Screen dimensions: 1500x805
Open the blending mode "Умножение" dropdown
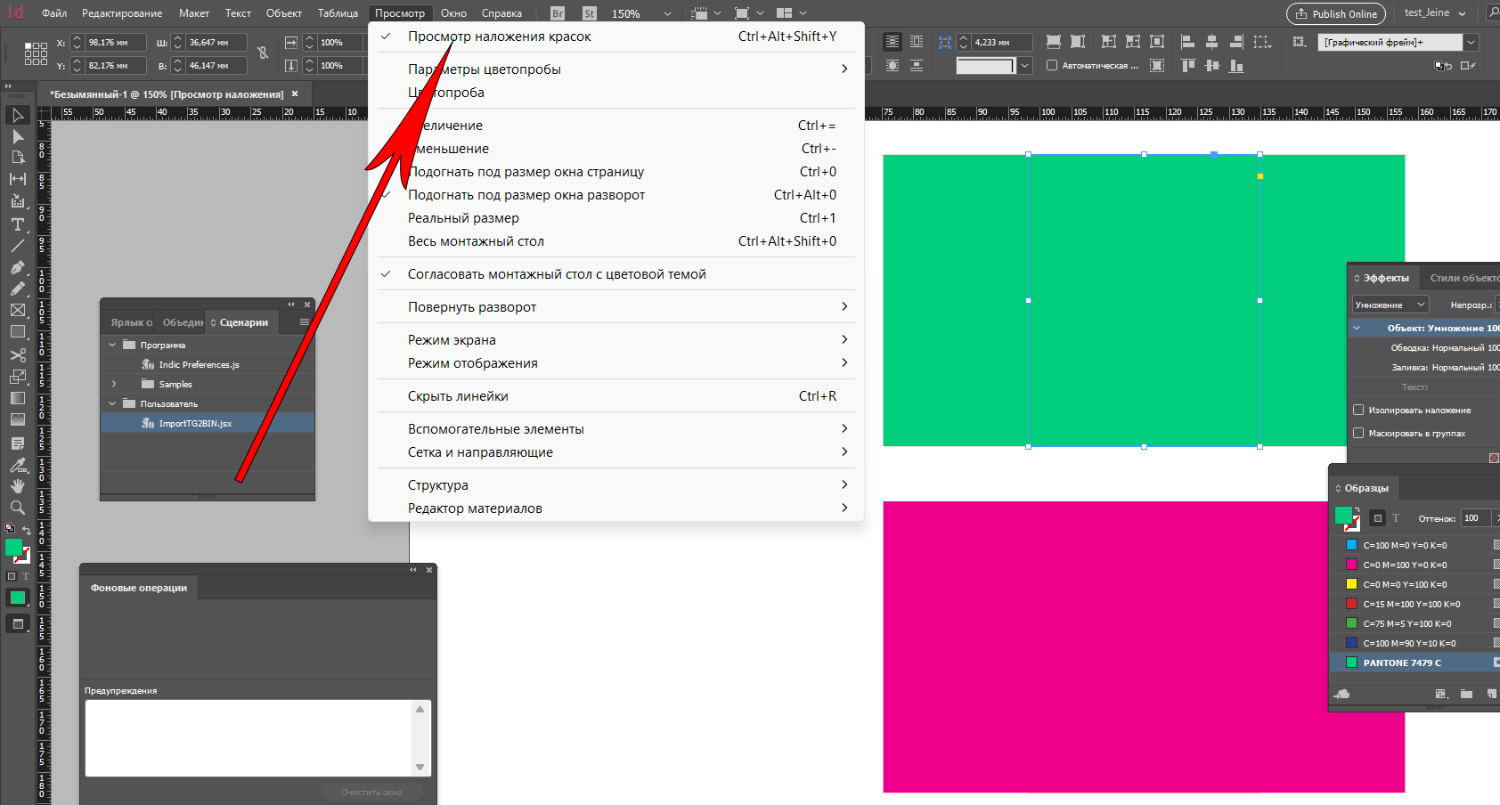[x=1390, y=304]
